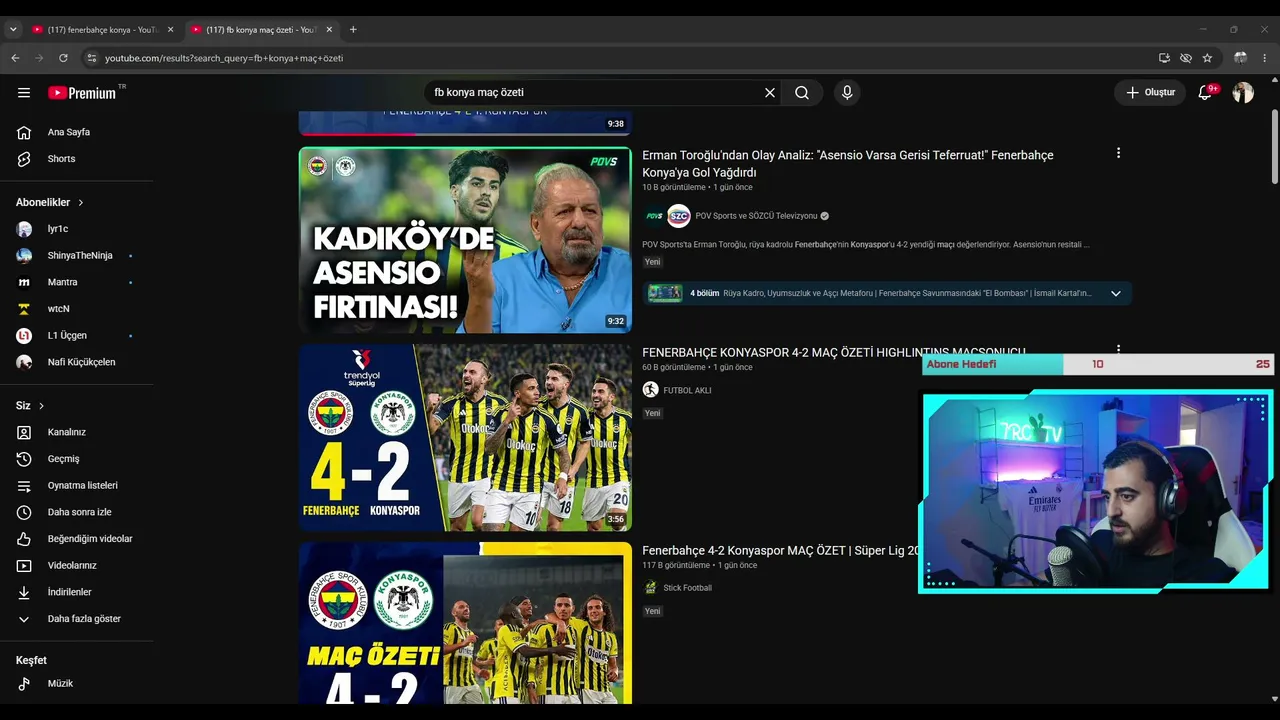
Task: Bookmark this page with star
Action: point(1207,58)
